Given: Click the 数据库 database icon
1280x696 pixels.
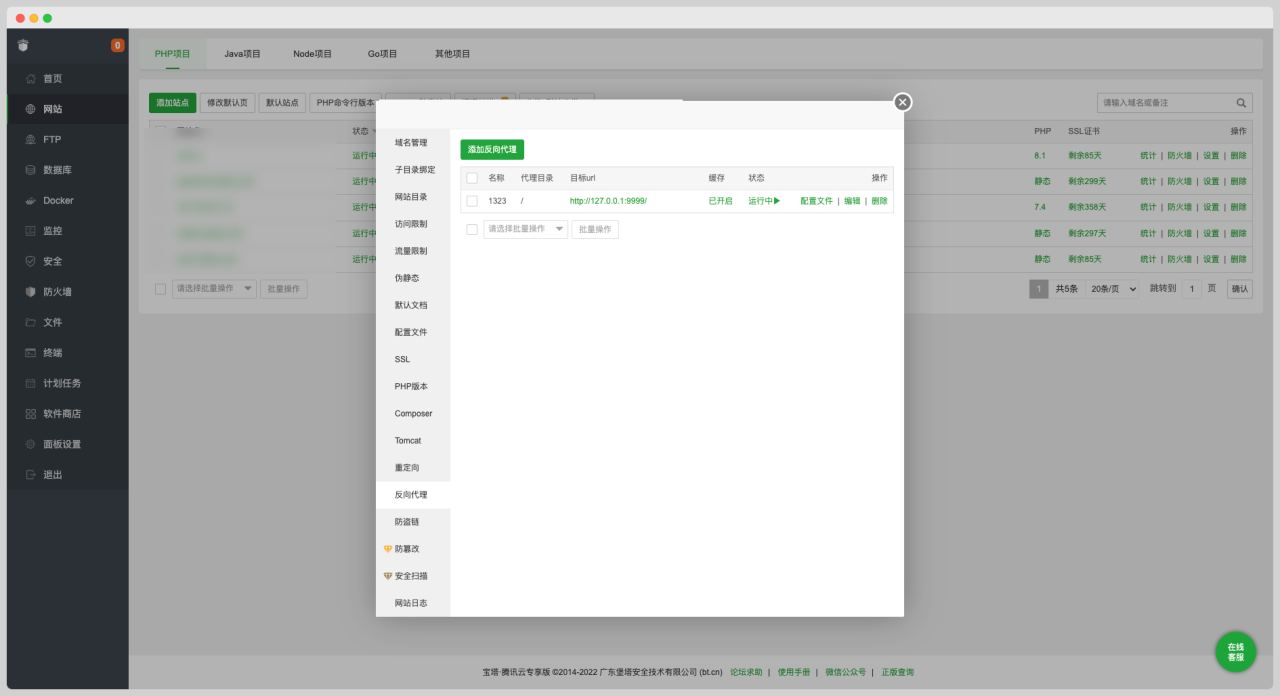Looking at the screenshot, I should pyautogui.click(x=31, y=170).
